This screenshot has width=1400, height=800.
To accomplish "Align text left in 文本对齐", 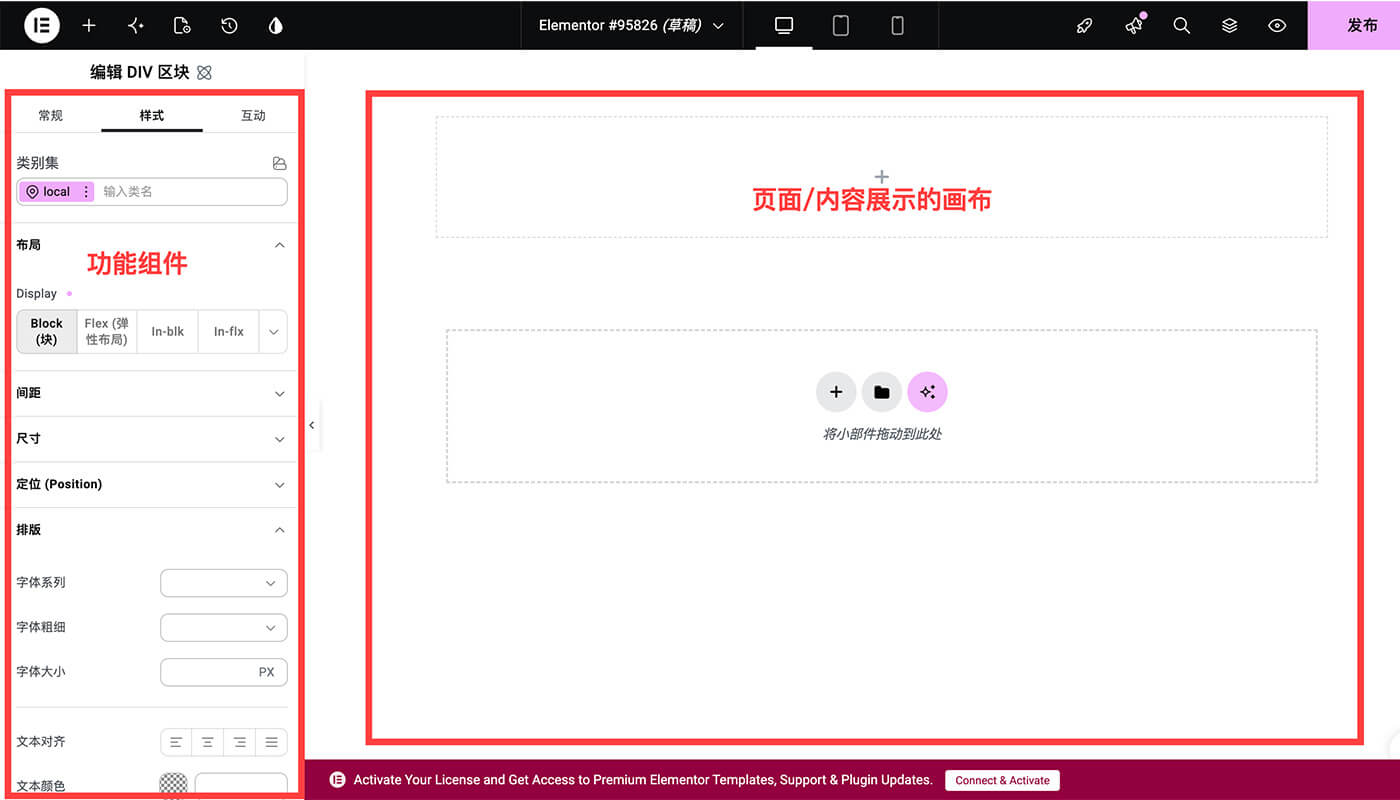I will (176, 742).
